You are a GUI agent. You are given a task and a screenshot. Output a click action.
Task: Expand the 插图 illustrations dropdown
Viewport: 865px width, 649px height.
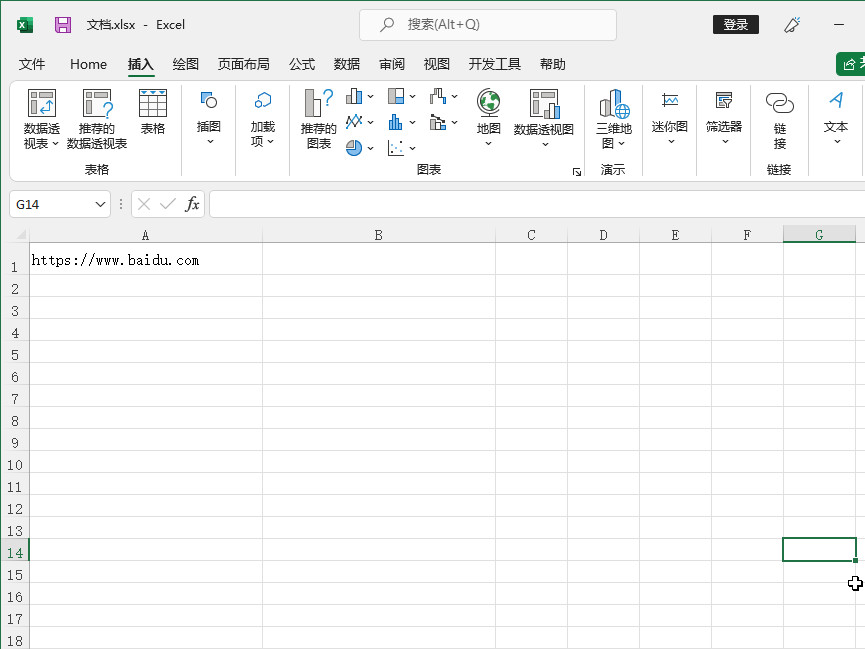210,142
